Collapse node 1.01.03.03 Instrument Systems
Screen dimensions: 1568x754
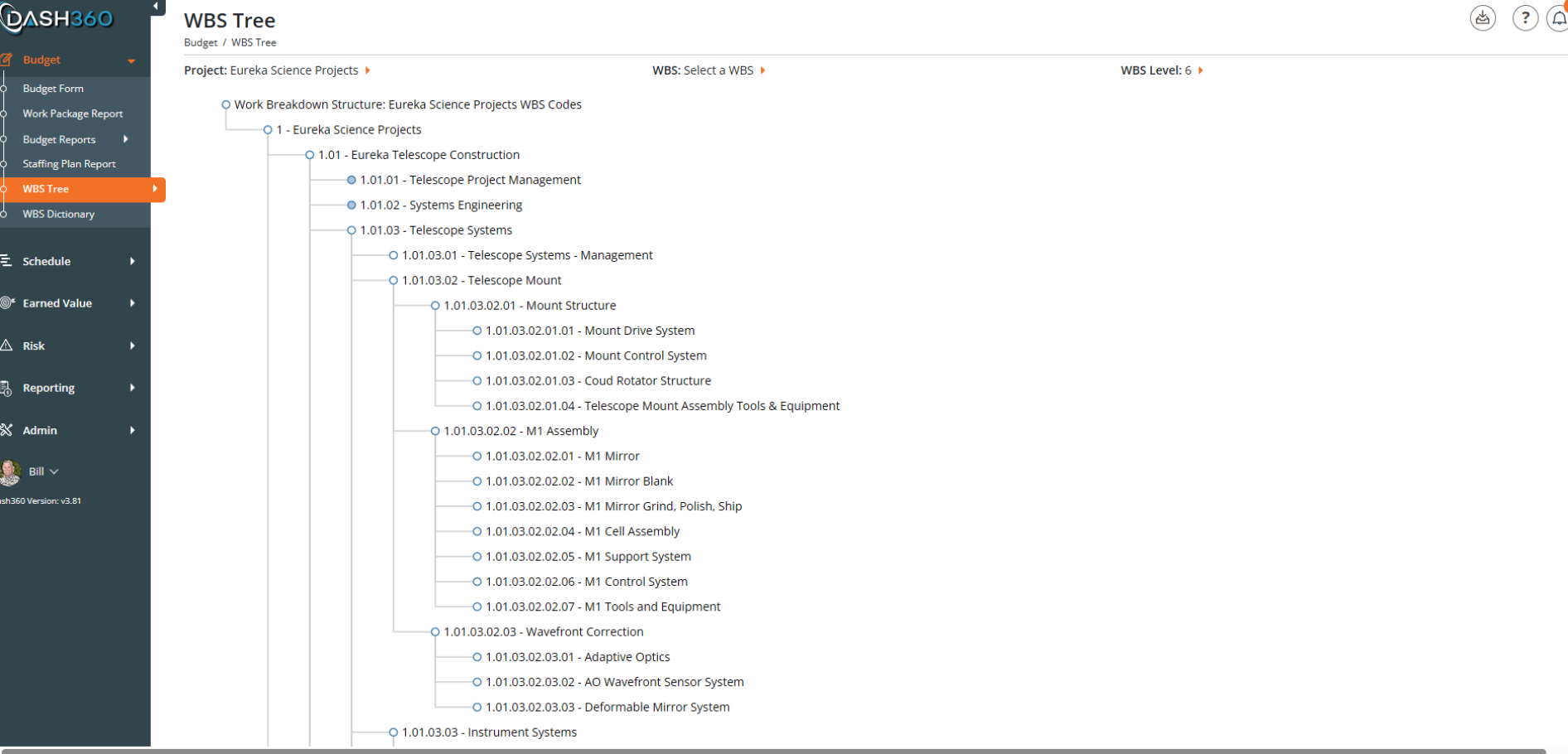coord(393,732)
